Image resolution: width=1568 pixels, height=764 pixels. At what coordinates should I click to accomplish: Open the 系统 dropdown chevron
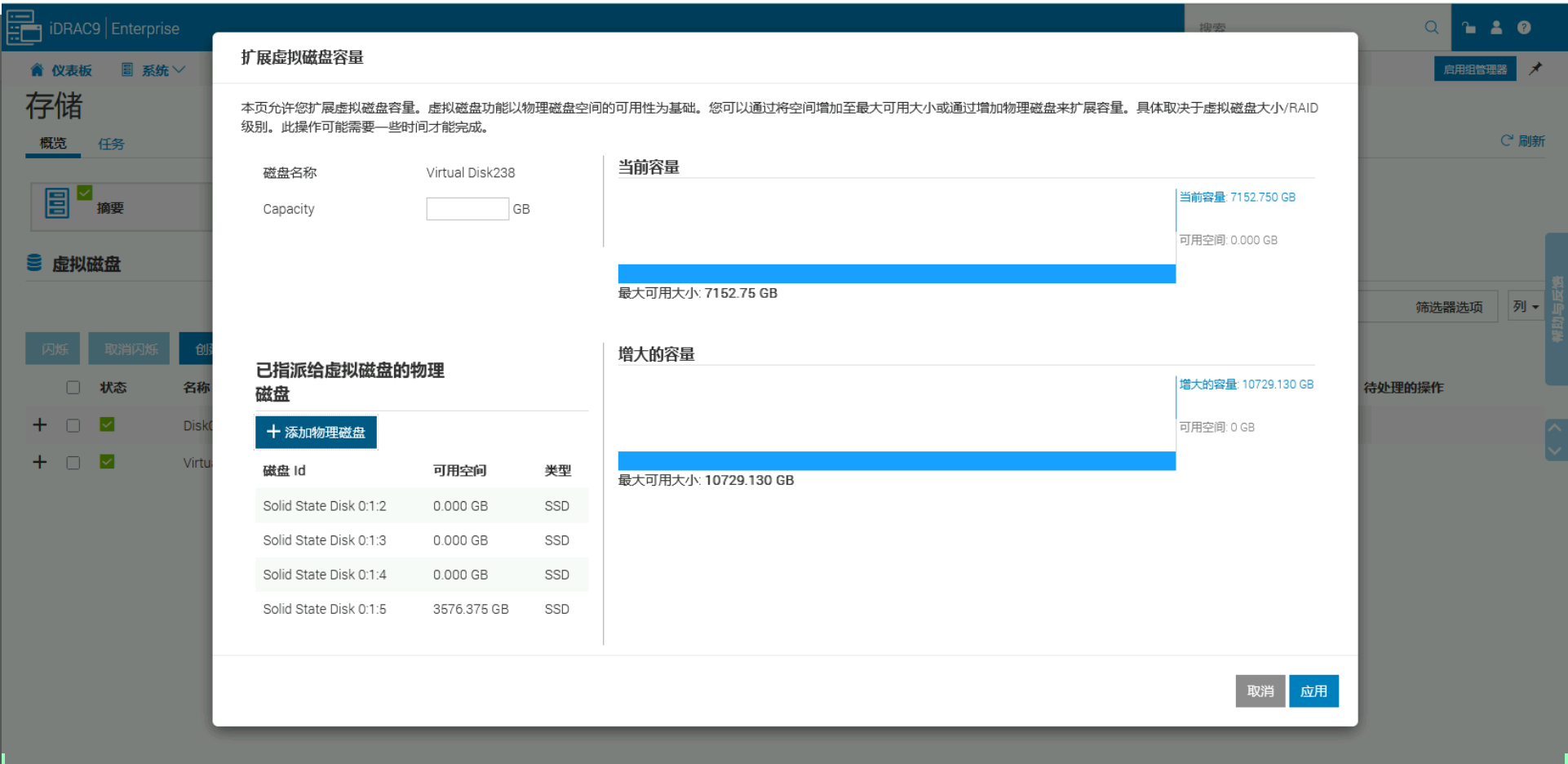tap(179, 70)
